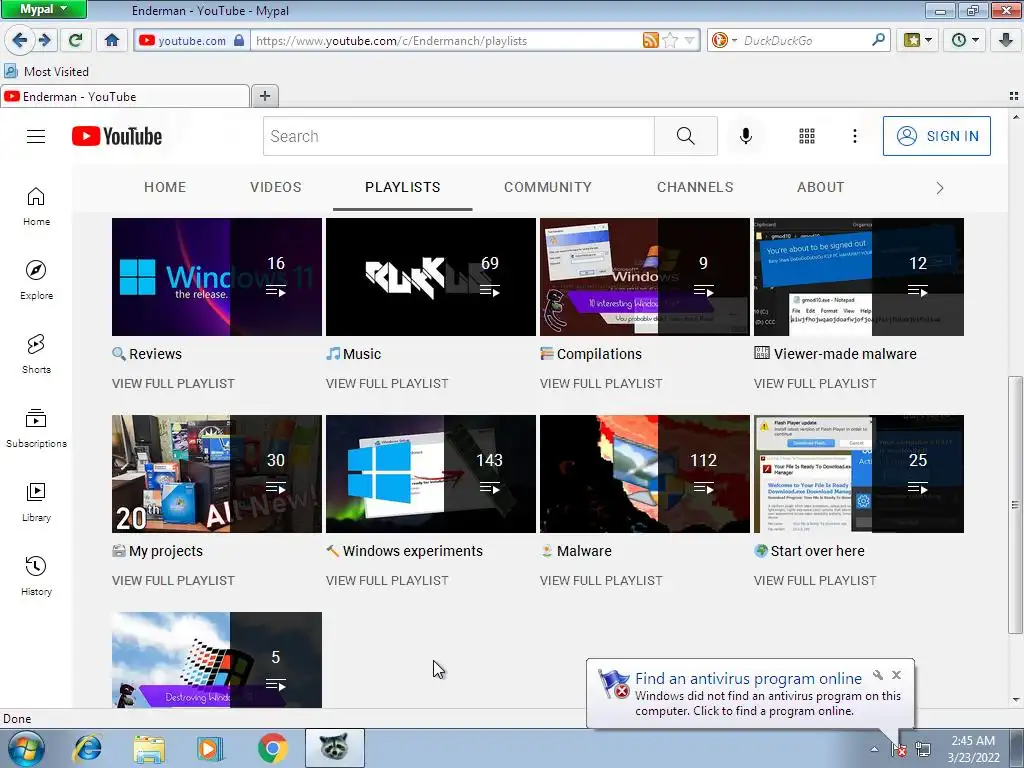
Task: View full playlist for Music
Action: tap(387, 384)
